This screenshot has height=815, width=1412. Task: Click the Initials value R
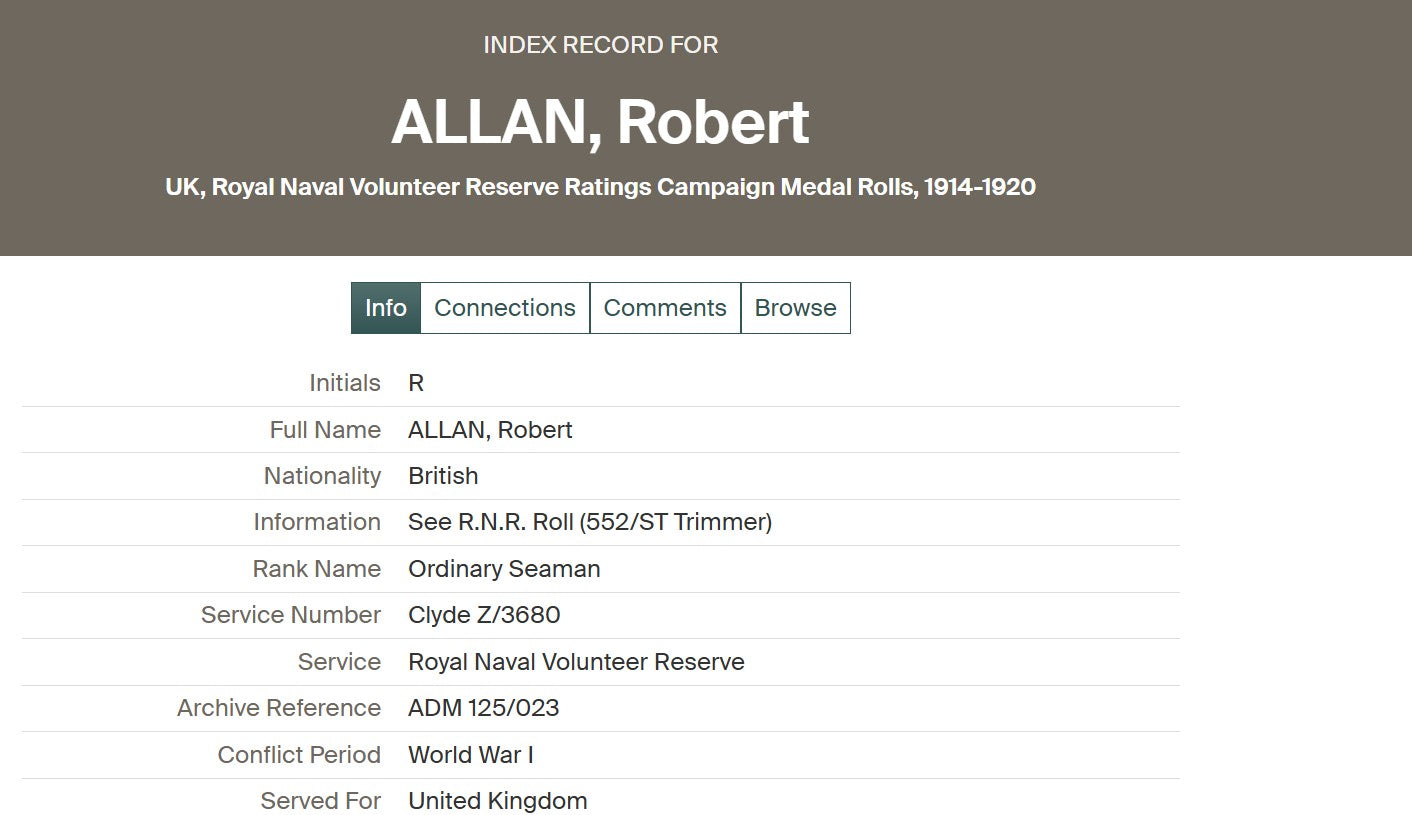(416, 383)
